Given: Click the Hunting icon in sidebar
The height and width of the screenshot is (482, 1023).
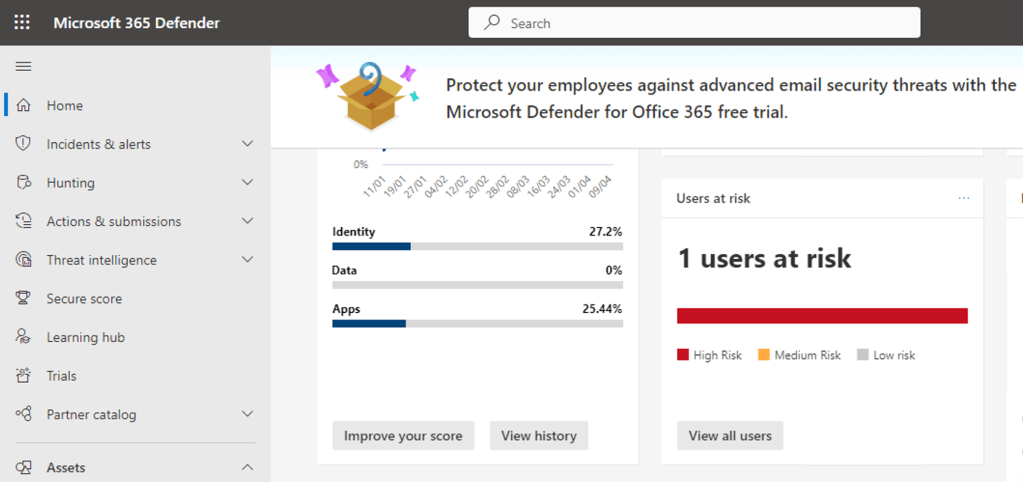Looking at the screenshot, I should (24, 183).
